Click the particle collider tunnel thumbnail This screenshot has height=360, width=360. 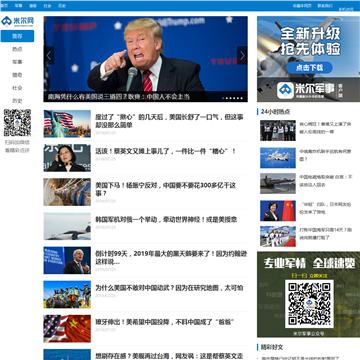[67, 192]
